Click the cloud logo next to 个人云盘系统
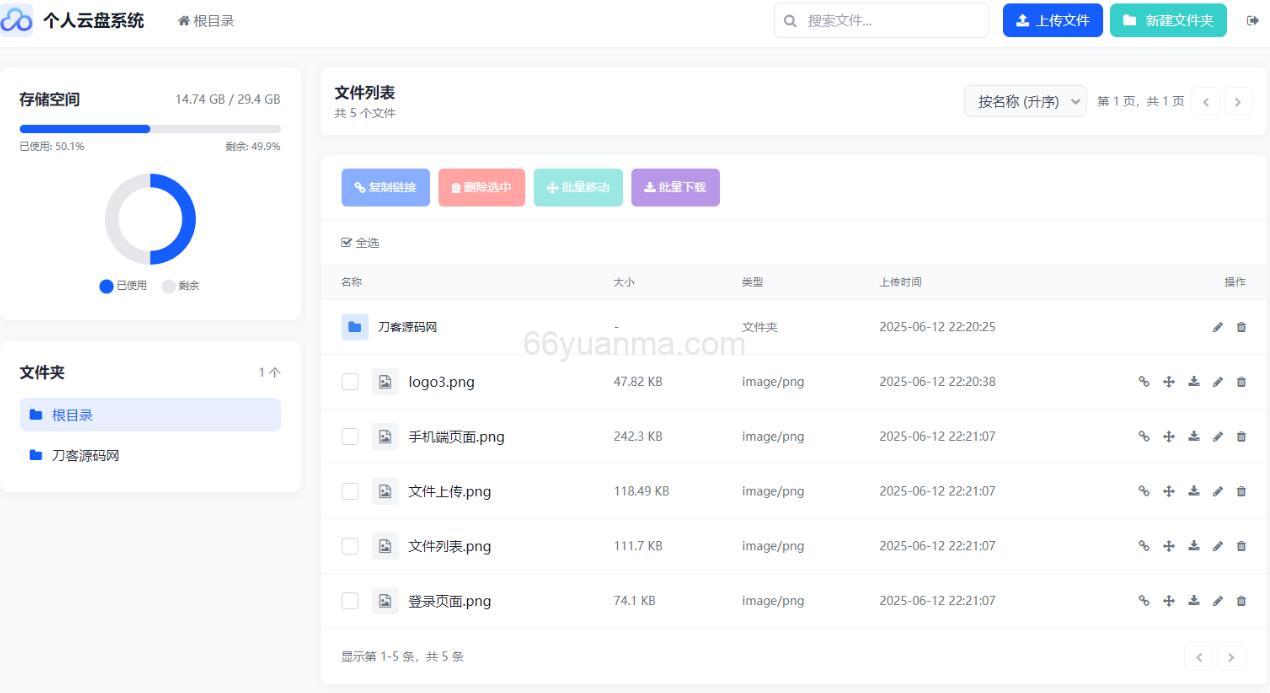The image size is (1270, 693). (16, 19)
